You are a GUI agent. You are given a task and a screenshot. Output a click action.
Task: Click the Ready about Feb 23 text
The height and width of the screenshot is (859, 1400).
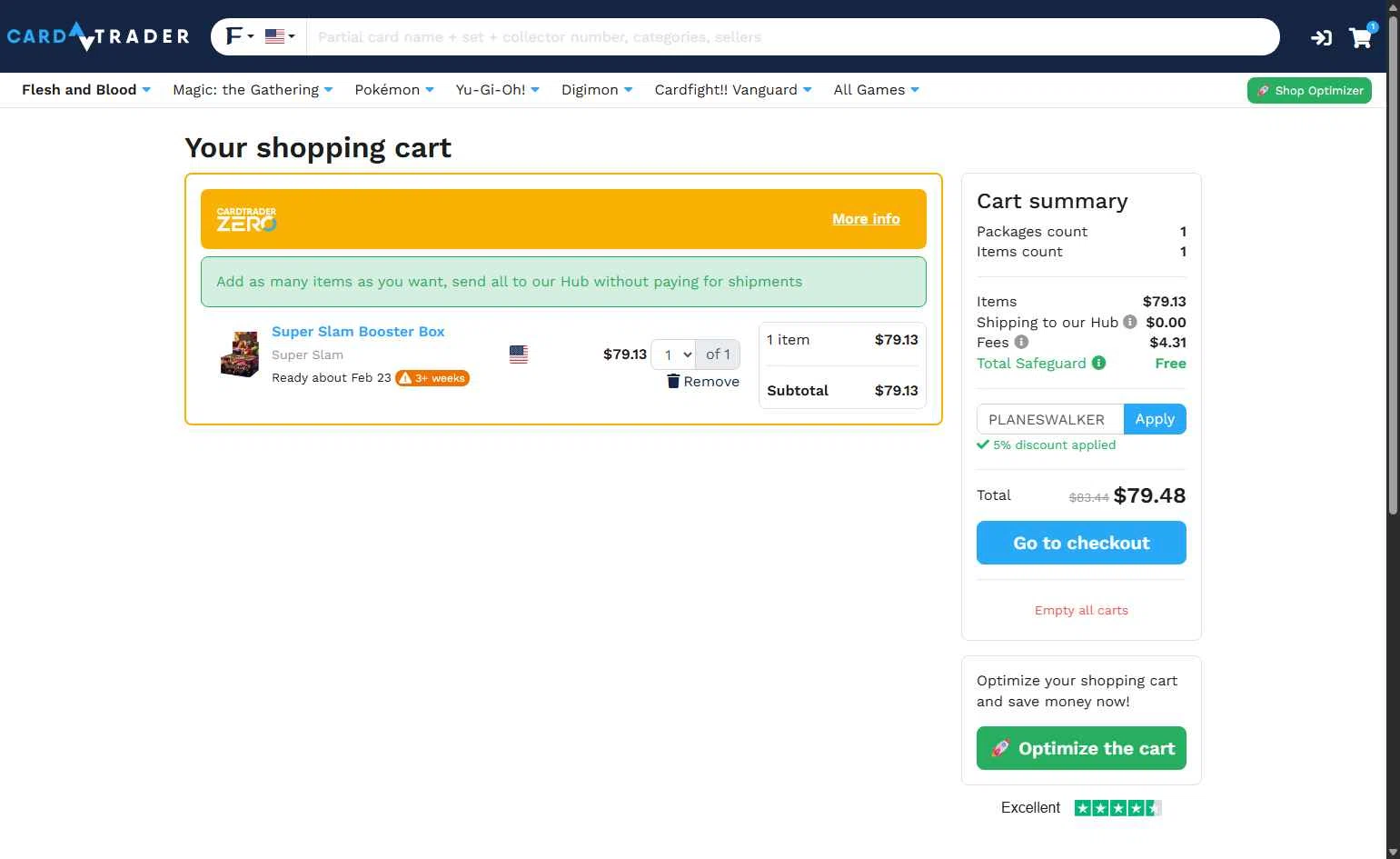click(x=332, y=378)
